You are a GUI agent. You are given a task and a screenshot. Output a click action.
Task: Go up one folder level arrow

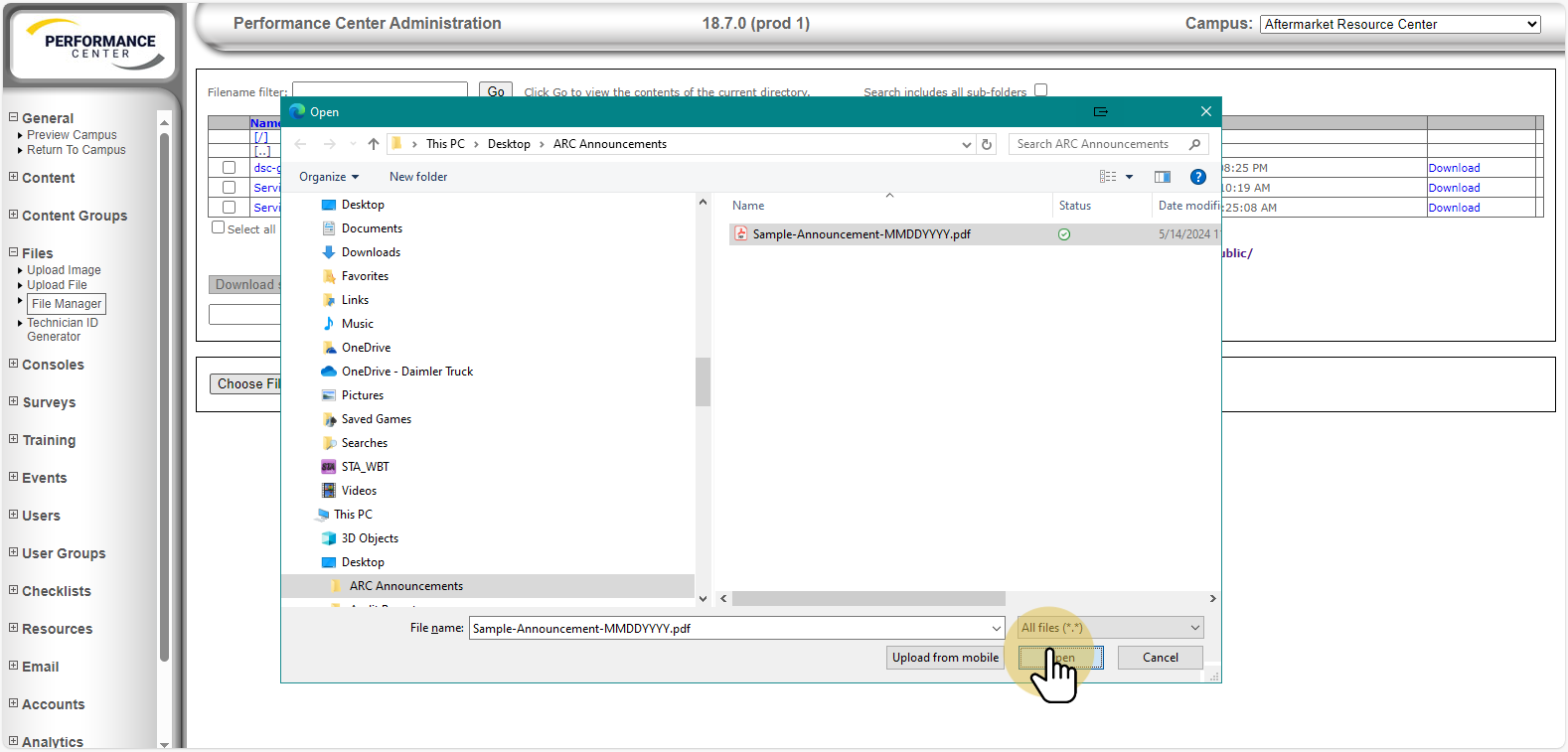pyautogui.click(x=374, y=144)
